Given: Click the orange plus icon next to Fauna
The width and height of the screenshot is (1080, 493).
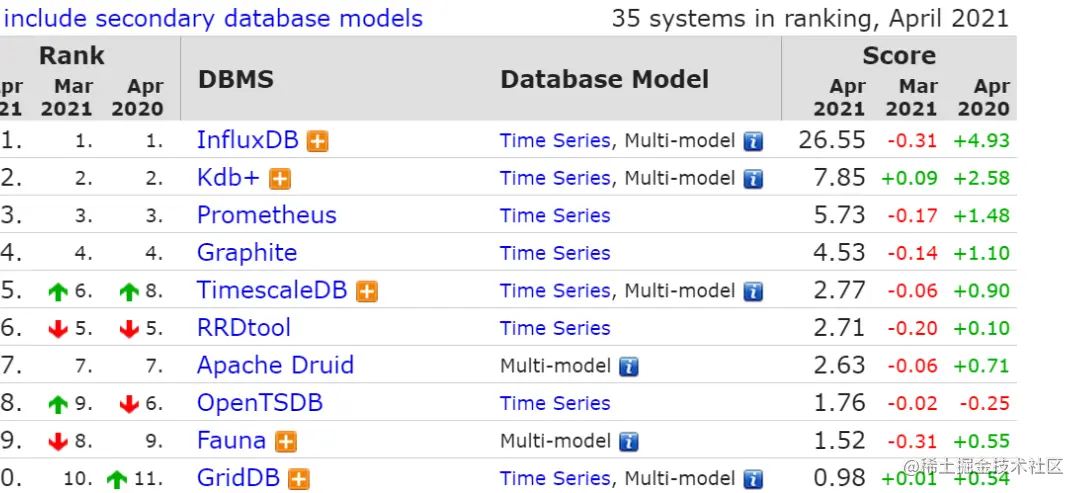Looking at the screenshot, I should click(x=286, y=441).
